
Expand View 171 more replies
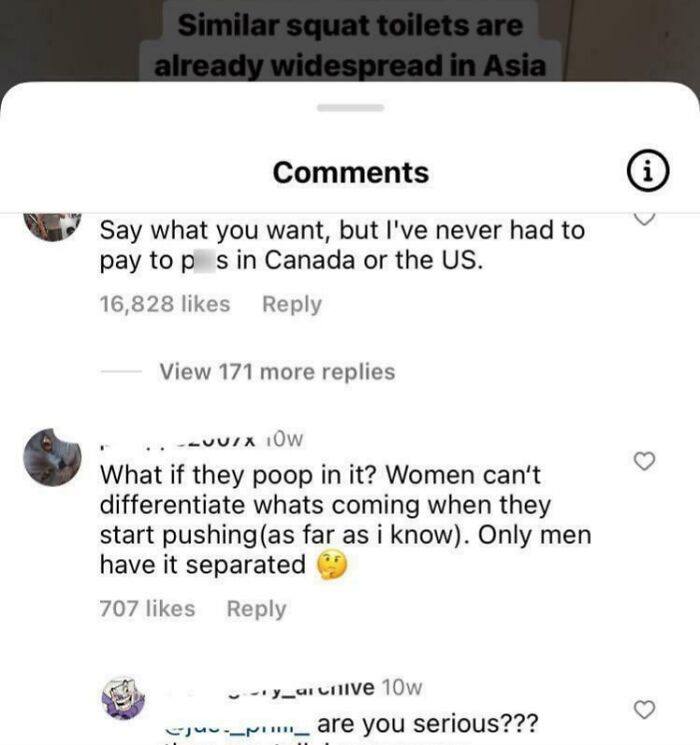(277, 372)
